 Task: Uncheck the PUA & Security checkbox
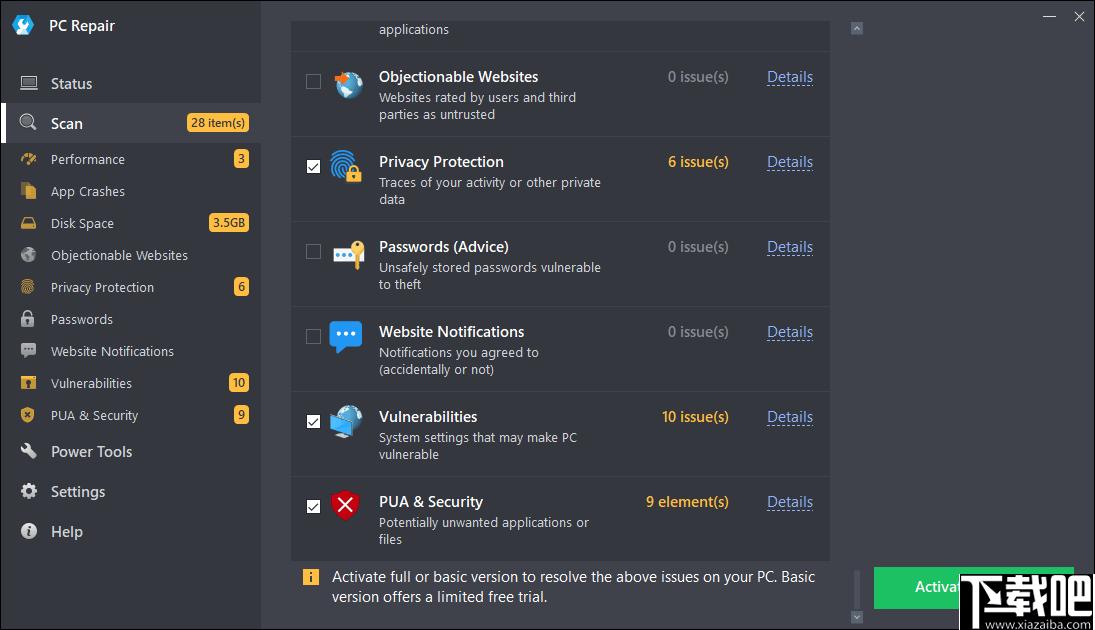click(x=314, y=506)
